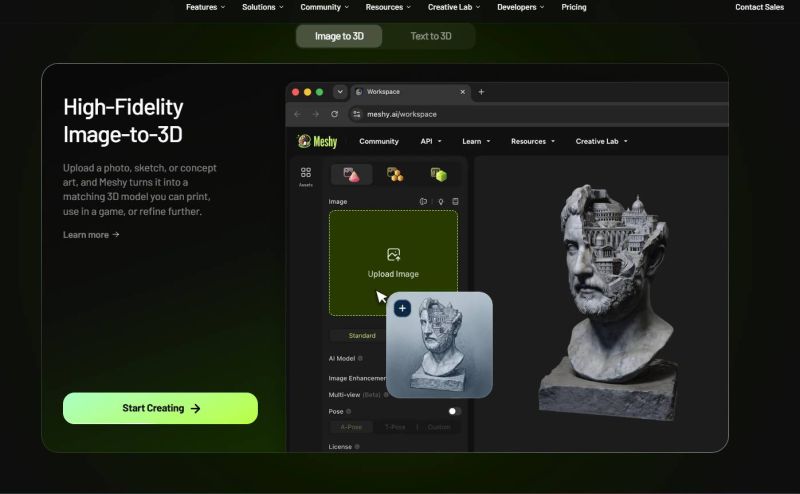Click the License label
Viewport: 800px width, 494px height.
340,447
